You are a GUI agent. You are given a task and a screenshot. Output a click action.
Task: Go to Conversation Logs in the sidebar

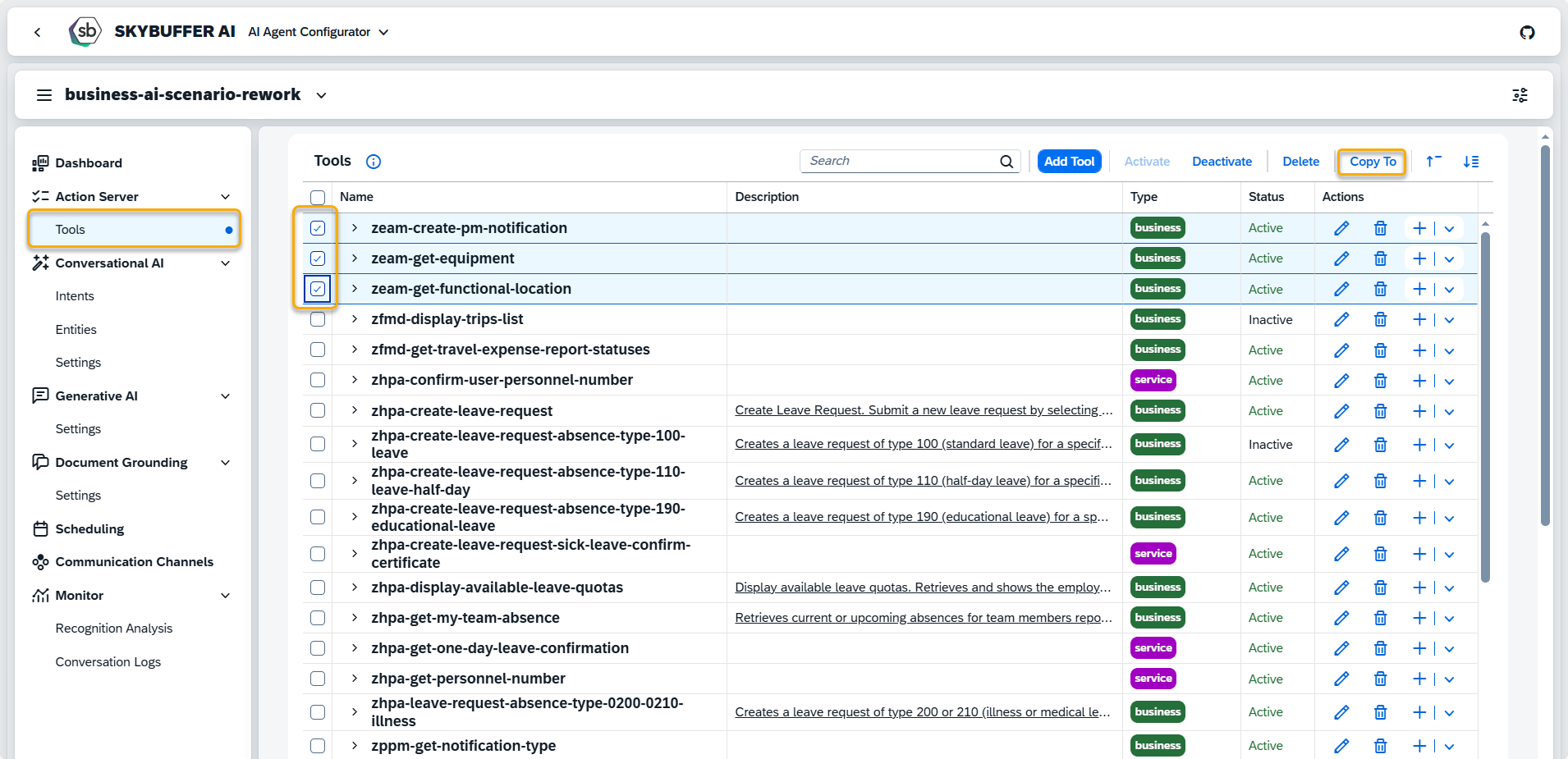108,662
